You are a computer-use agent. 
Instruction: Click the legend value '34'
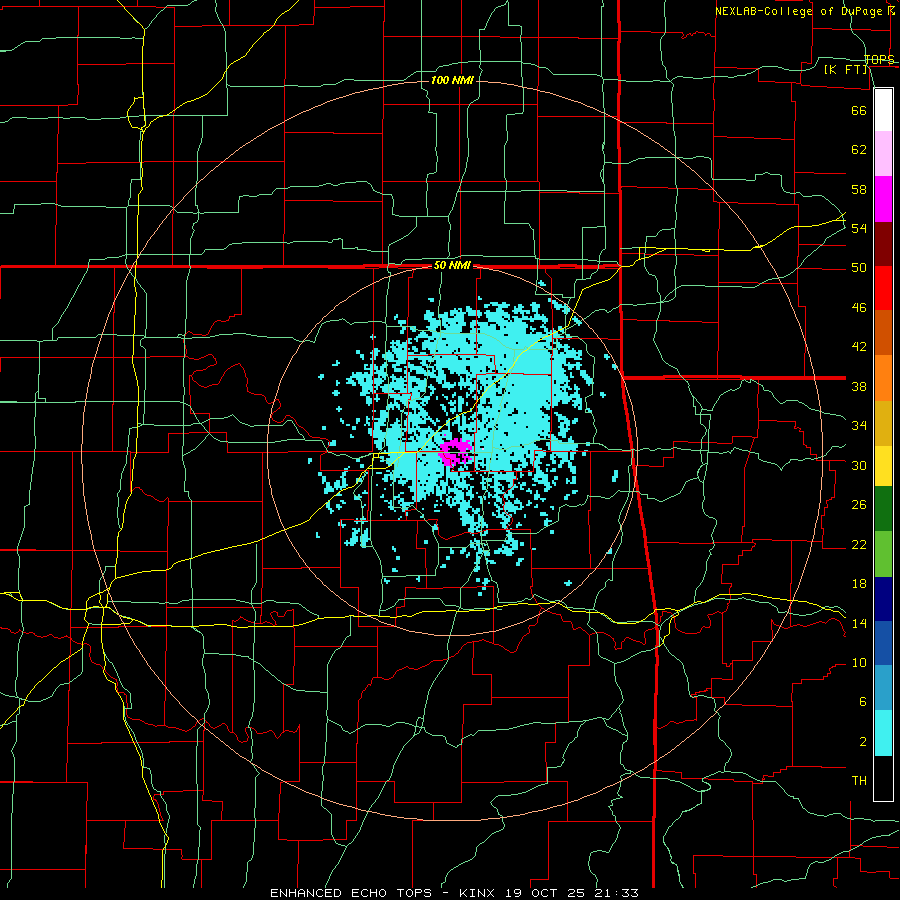(x=859, y=426)
